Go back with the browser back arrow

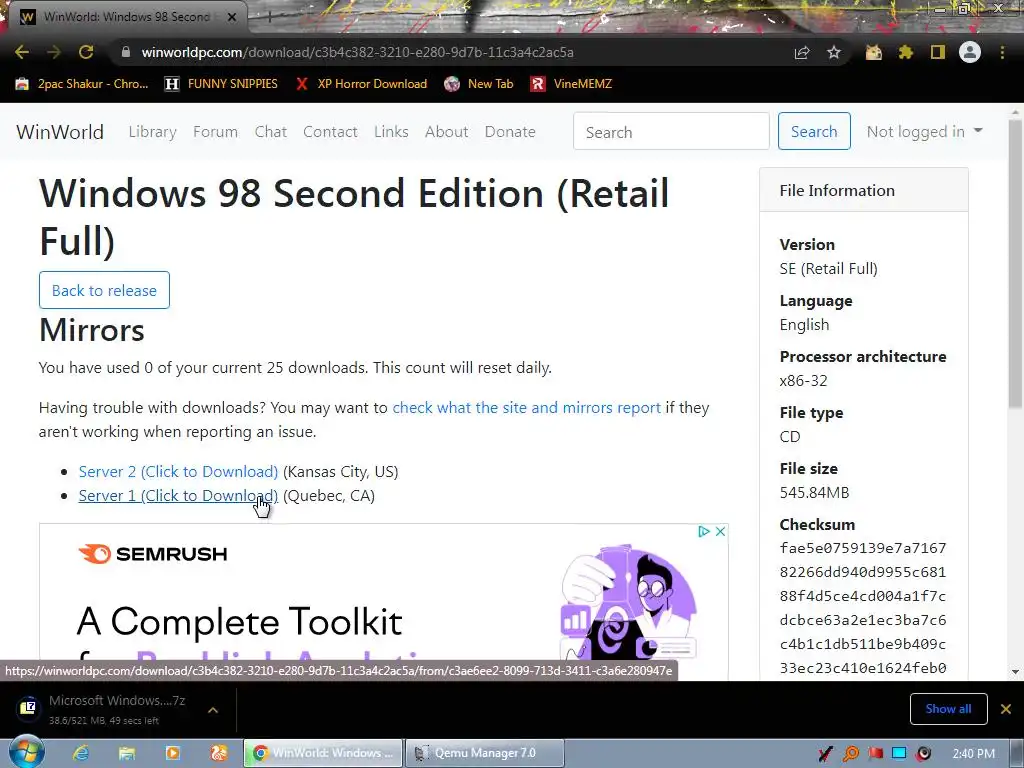22,52
